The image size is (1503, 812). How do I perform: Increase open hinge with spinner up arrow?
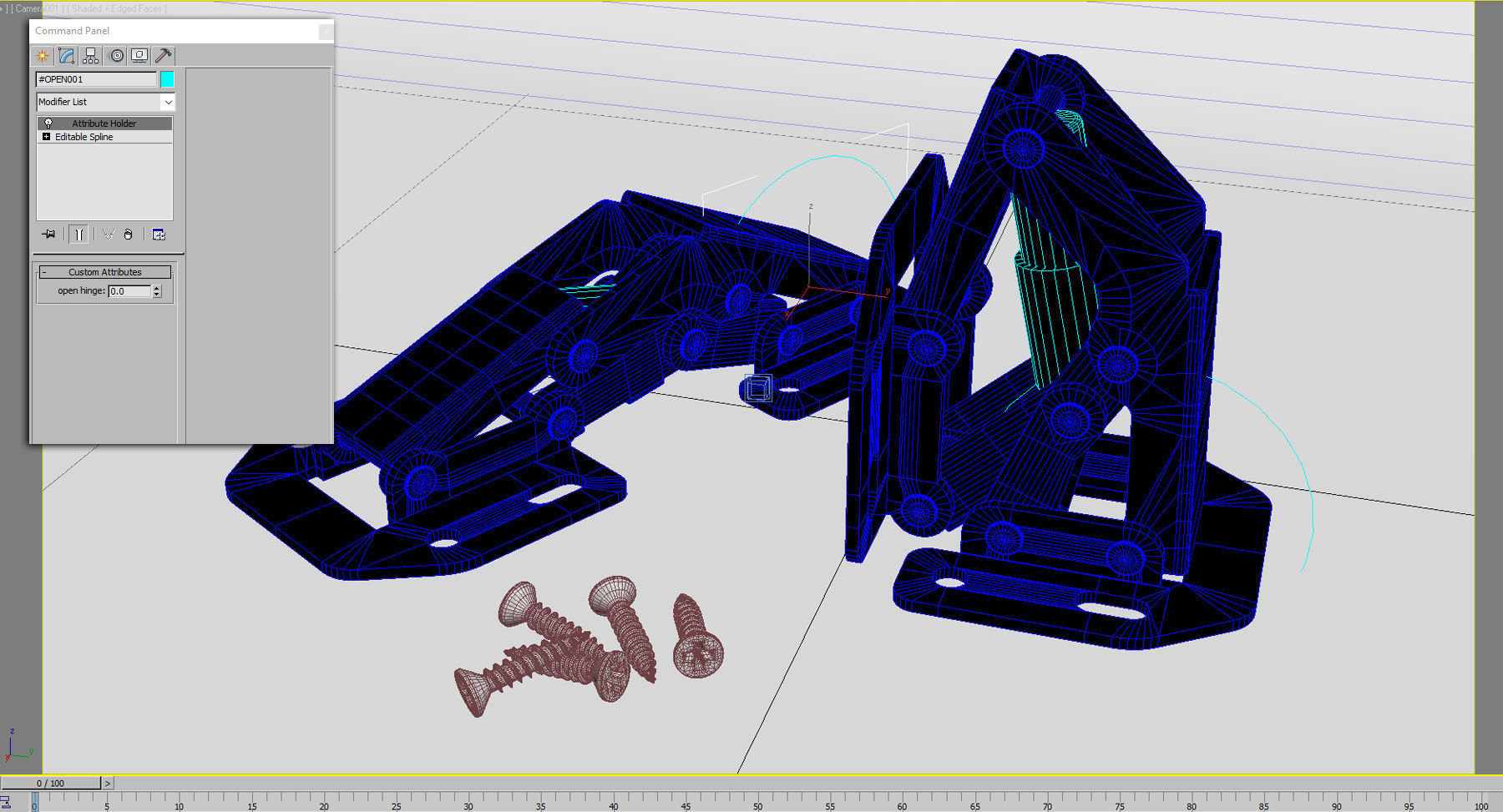point(157,288)
